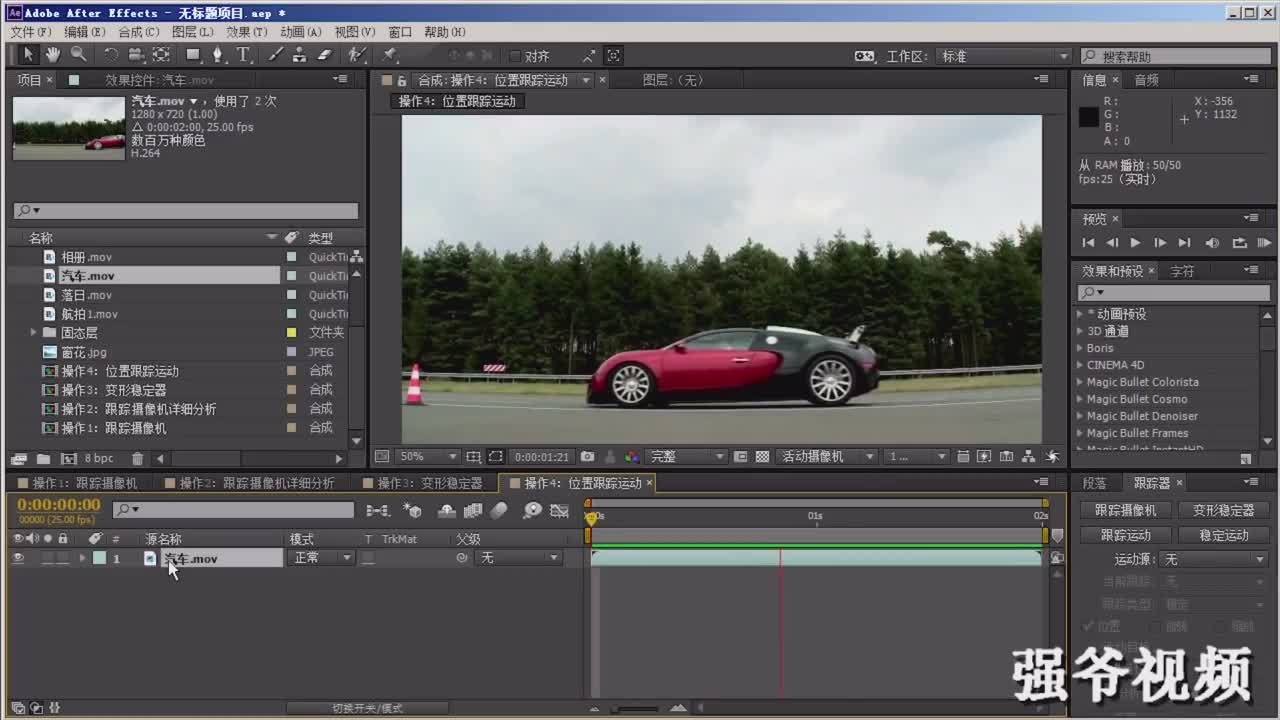1280x720 pixels.
Task: Select the Pan Behind anchor point tool
Action: click(x=161, y=55)
